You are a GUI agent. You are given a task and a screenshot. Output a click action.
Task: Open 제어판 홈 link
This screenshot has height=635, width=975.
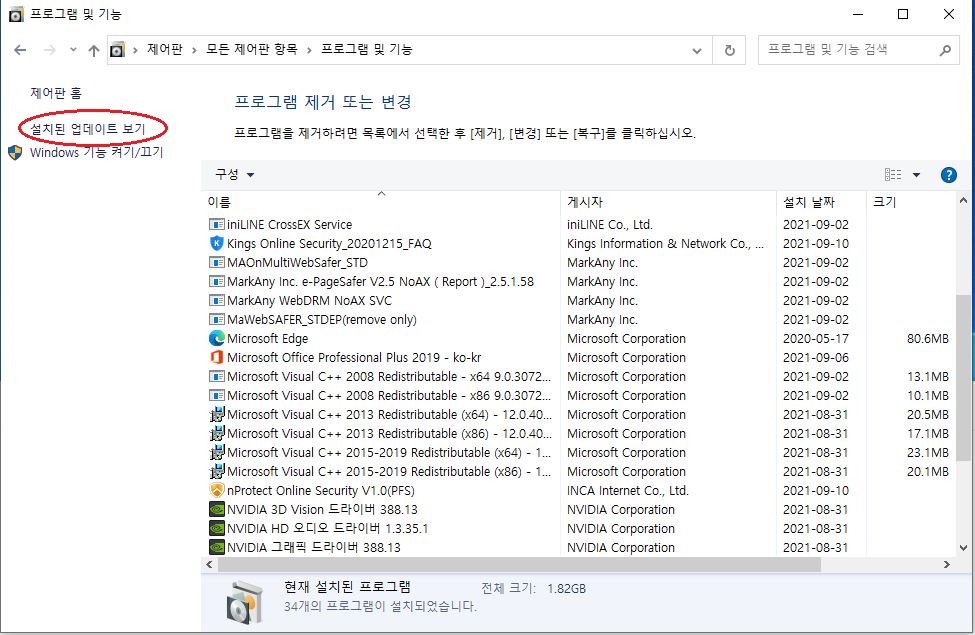[x=56, y=93]
